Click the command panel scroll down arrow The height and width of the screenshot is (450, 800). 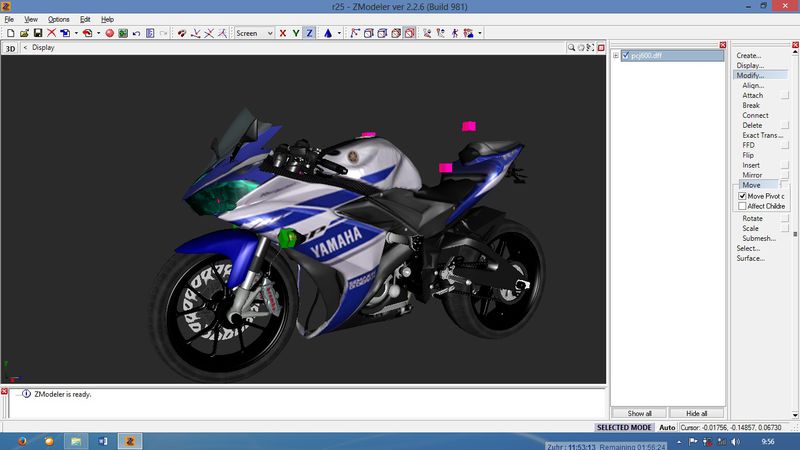pos(795,415)
